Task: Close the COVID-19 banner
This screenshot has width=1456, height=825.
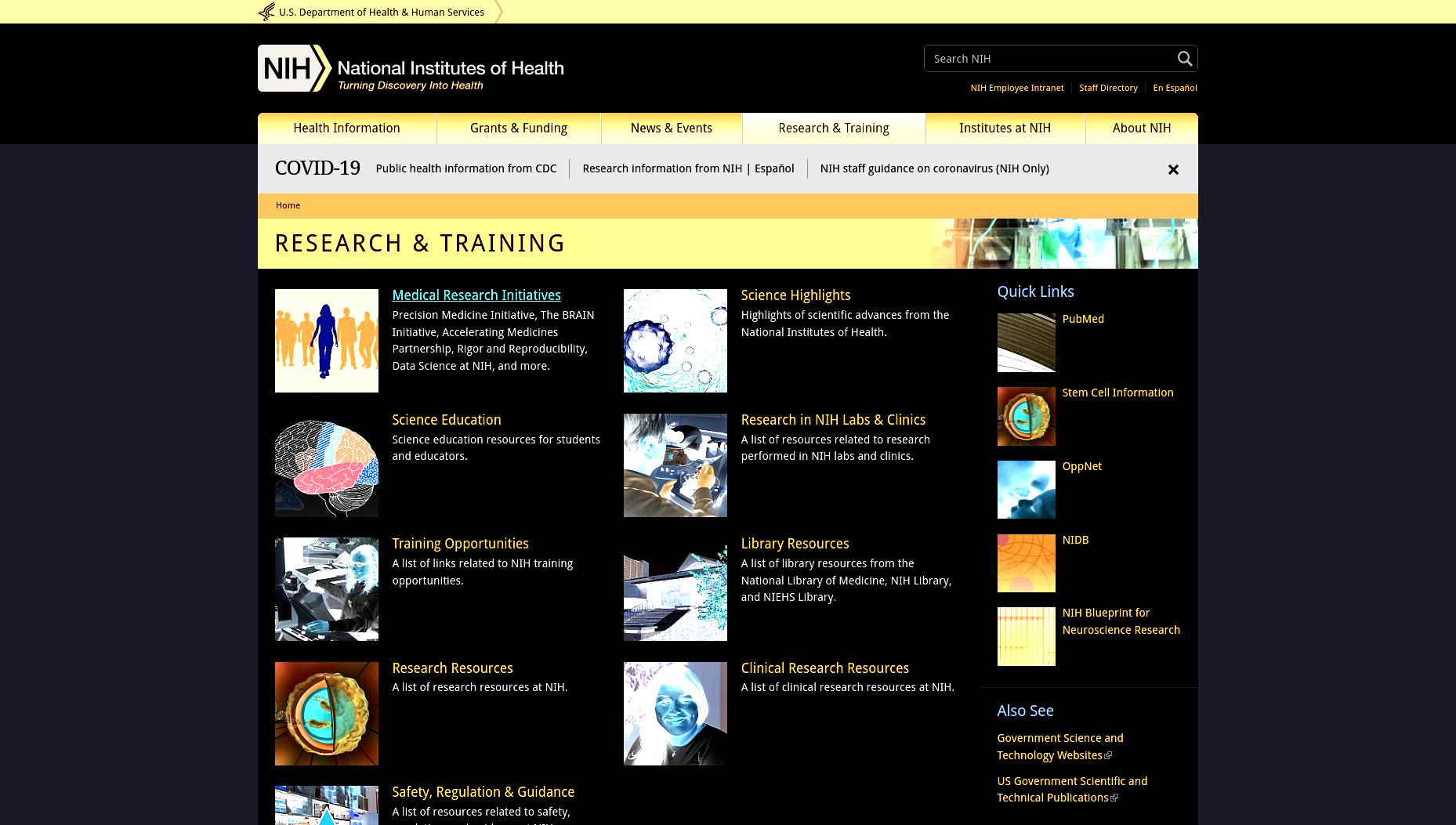Action: (x=1173, y=170)
